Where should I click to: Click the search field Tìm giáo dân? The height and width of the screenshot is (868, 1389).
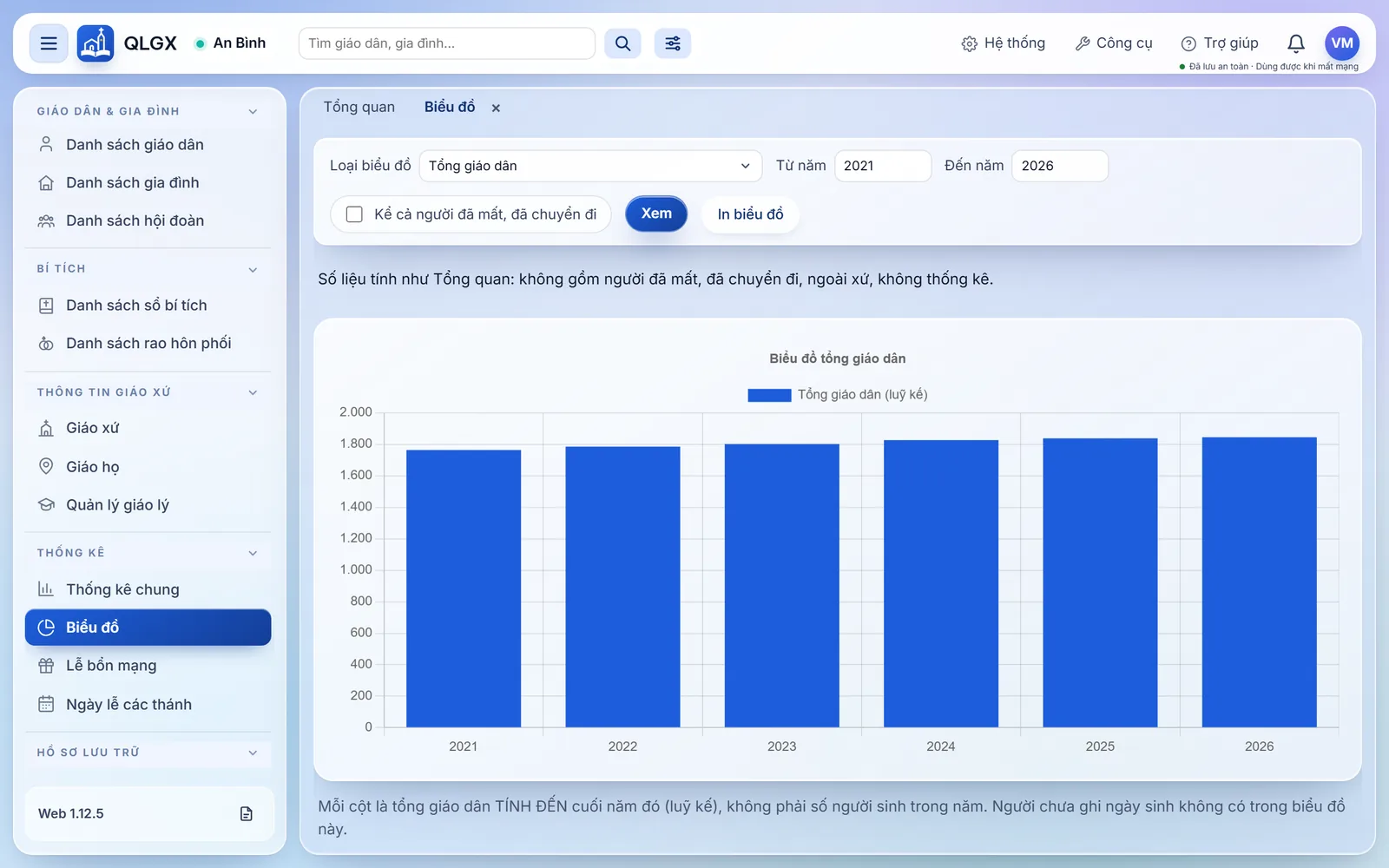pos(447,43)
